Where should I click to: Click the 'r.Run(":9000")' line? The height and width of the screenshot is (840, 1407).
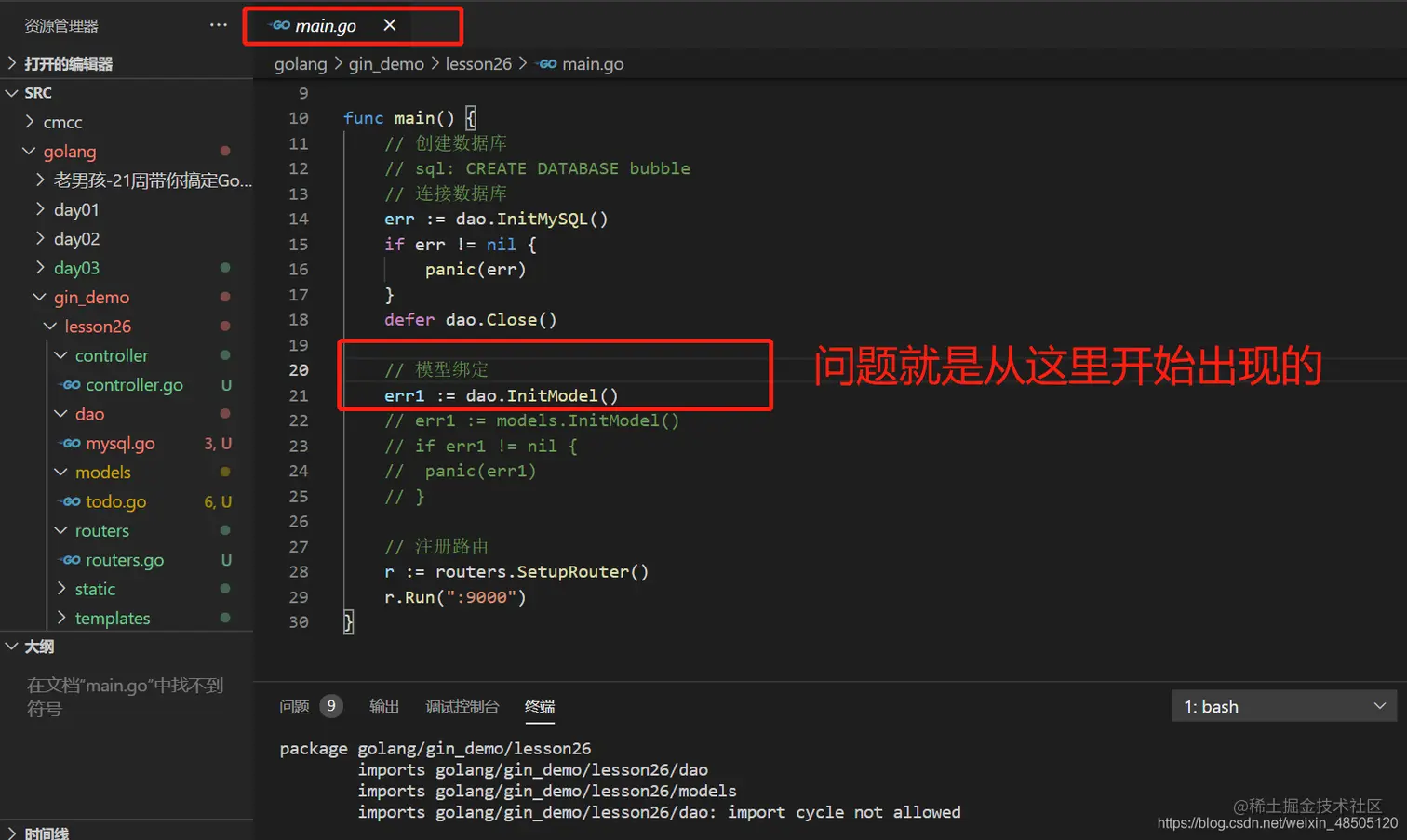tap(456, 597)
